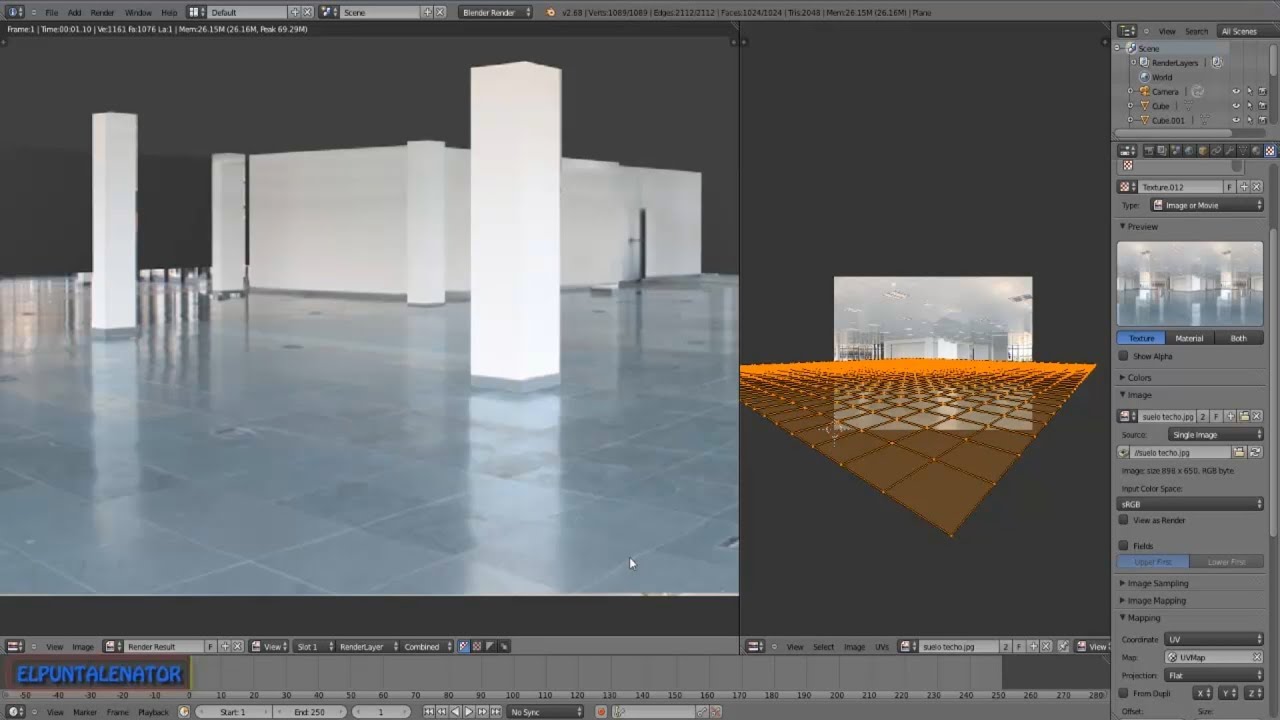The image size is (1280, 720).
Task: Open the Scene properties tab icon
Action: 1175,151
